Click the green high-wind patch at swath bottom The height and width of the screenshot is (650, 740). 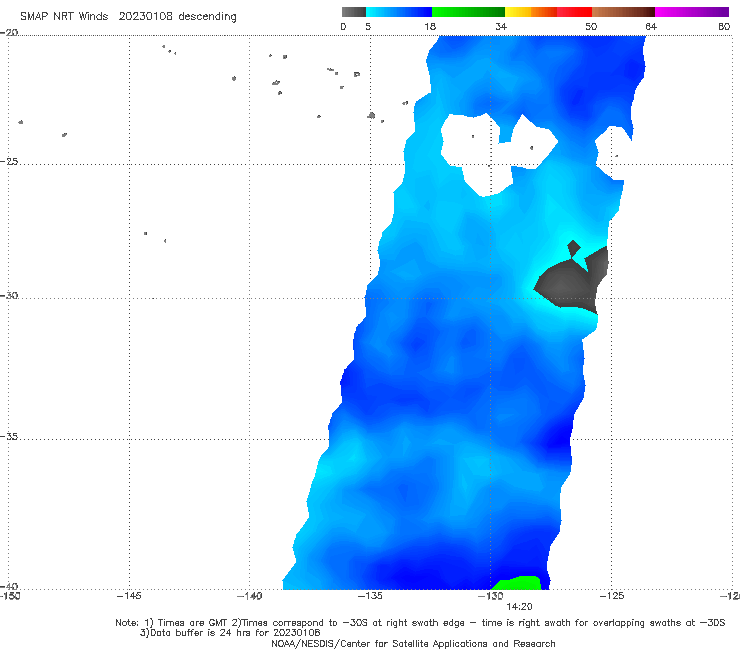(516, 583)
